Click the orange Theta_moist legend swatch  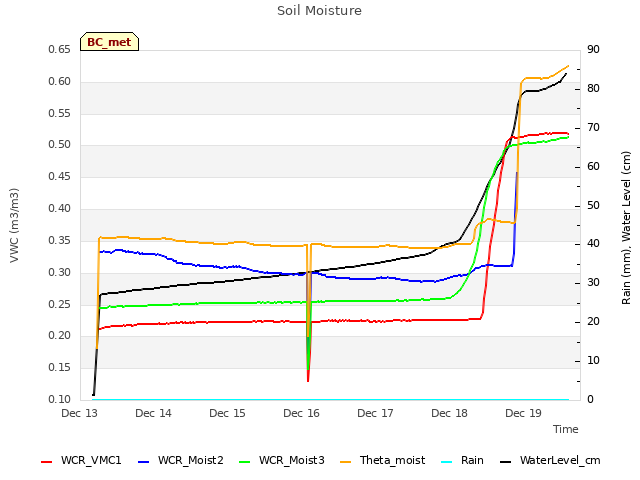click(345, 462)
